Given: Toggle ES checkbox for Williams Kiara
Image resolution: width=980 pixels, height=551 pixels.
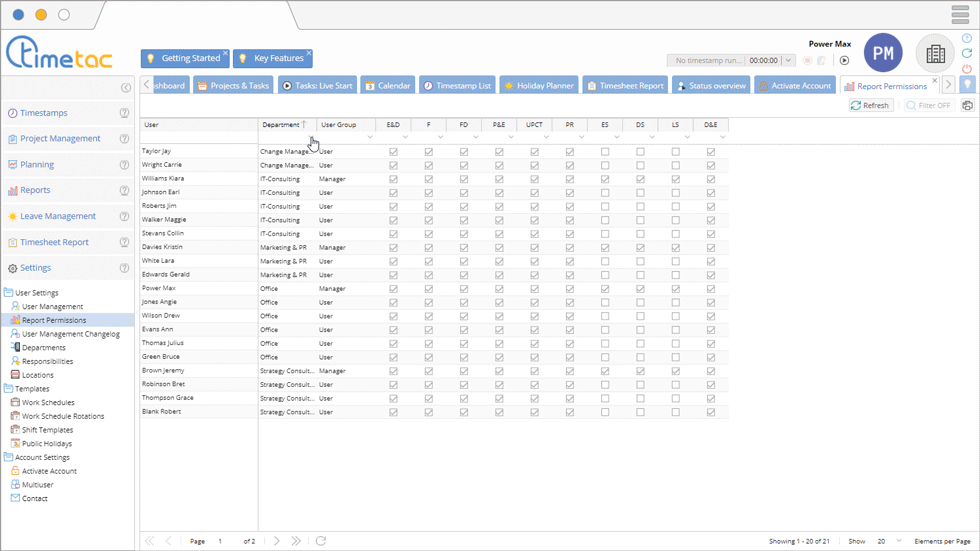Looking at the screenshot, I should click(605, 179).
